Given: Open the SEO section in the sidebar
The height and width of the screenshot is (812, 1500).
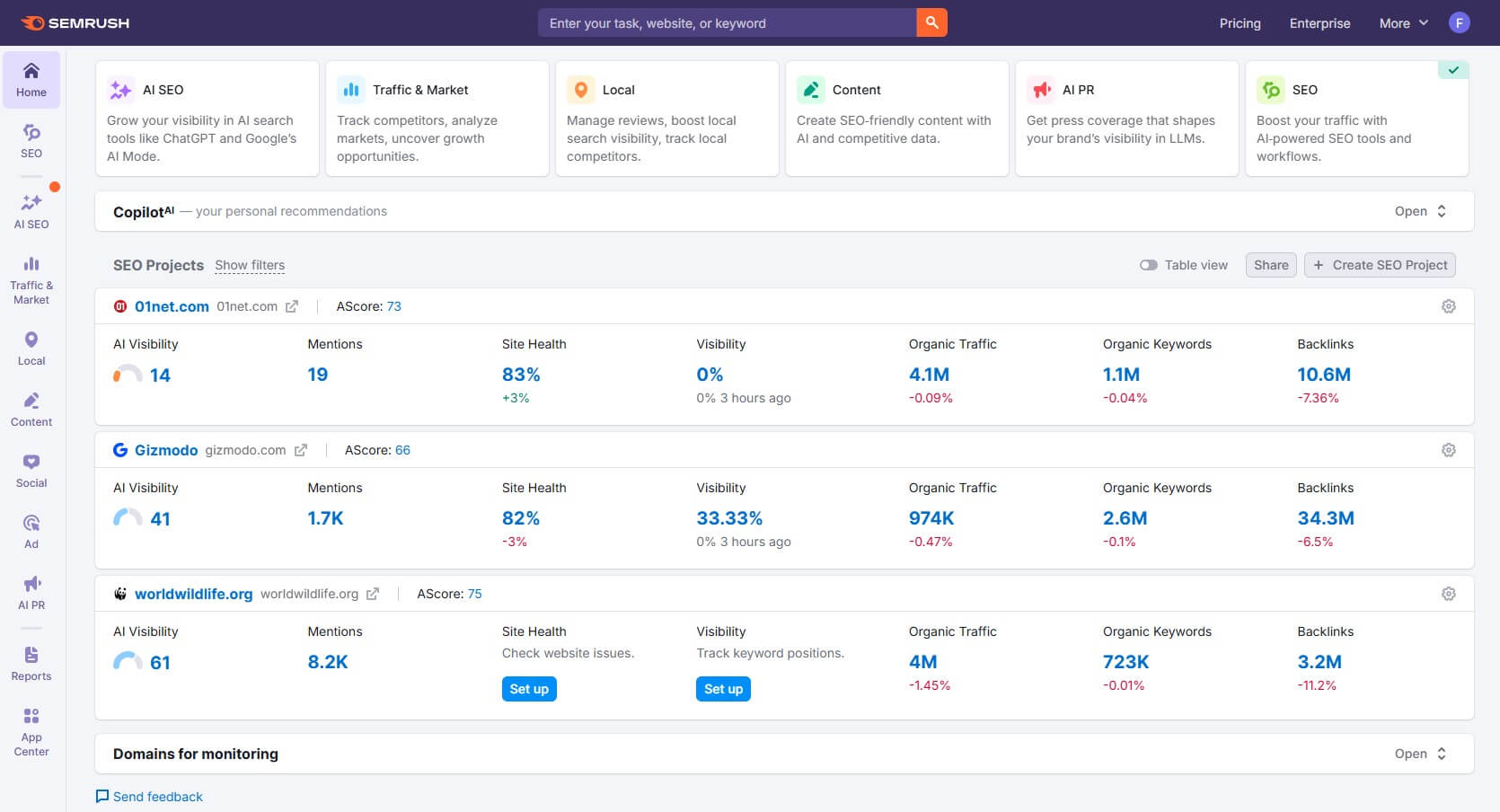Looking at the screenshot, I should click(31, 142).
